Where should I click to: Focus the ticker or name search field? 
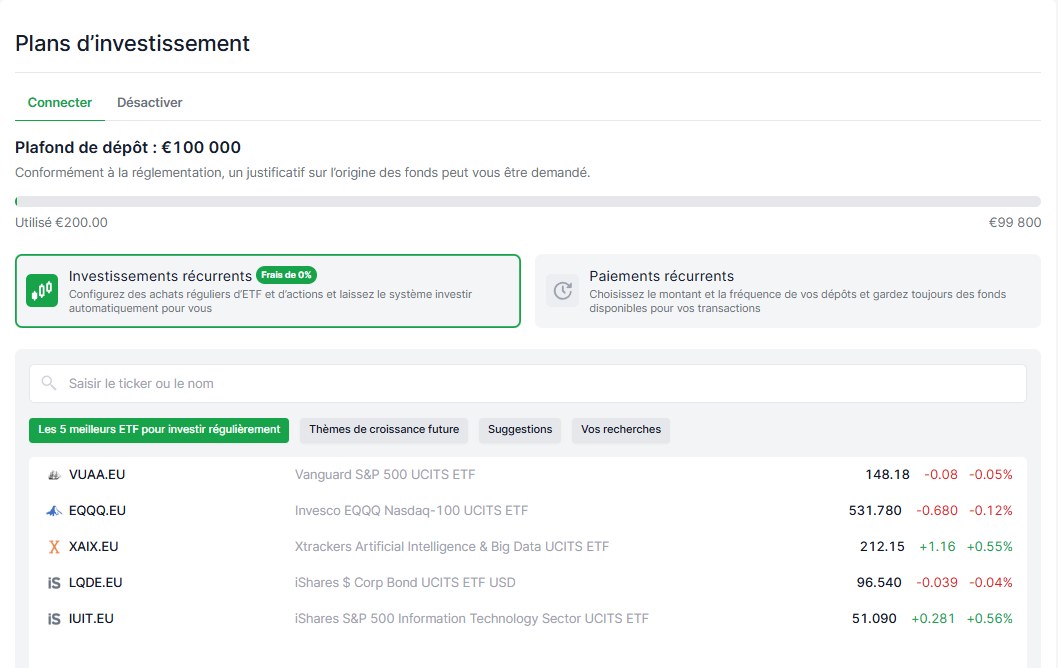528,383
